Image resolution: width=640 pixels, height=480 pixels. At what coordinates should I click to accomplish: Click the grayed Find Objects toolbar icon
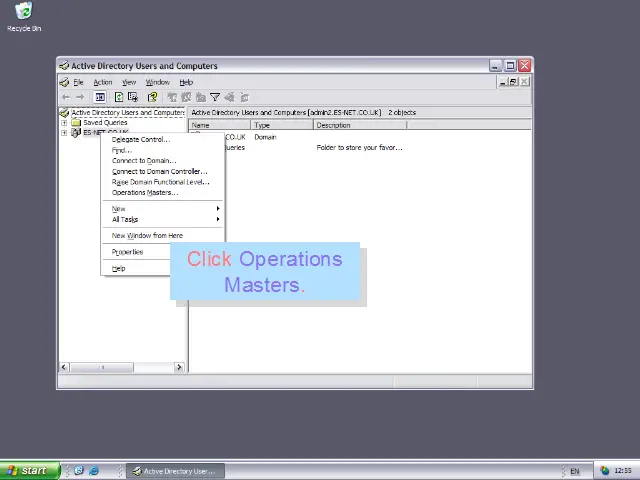(229, 97)
